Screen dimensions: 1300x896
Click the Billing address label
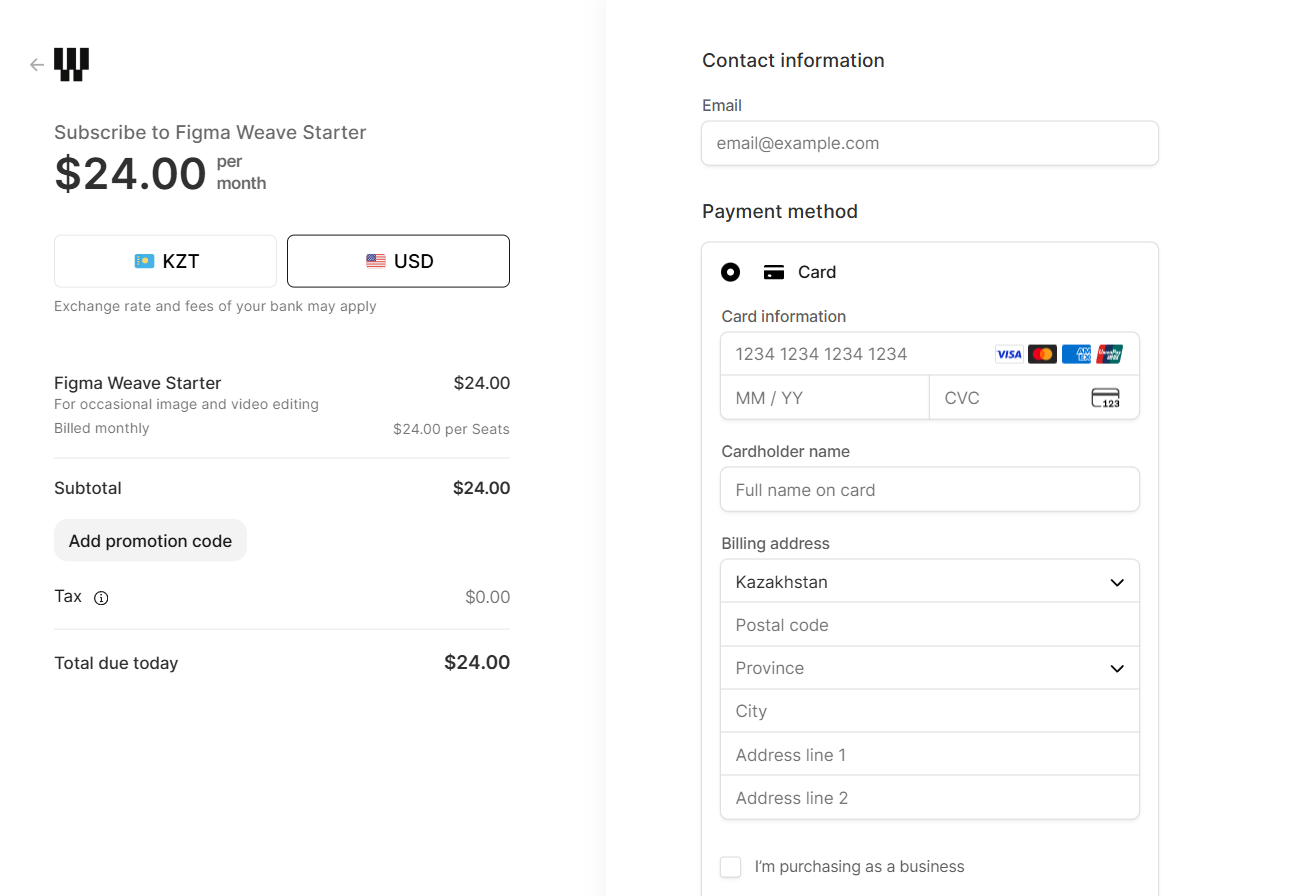(776, 543)
